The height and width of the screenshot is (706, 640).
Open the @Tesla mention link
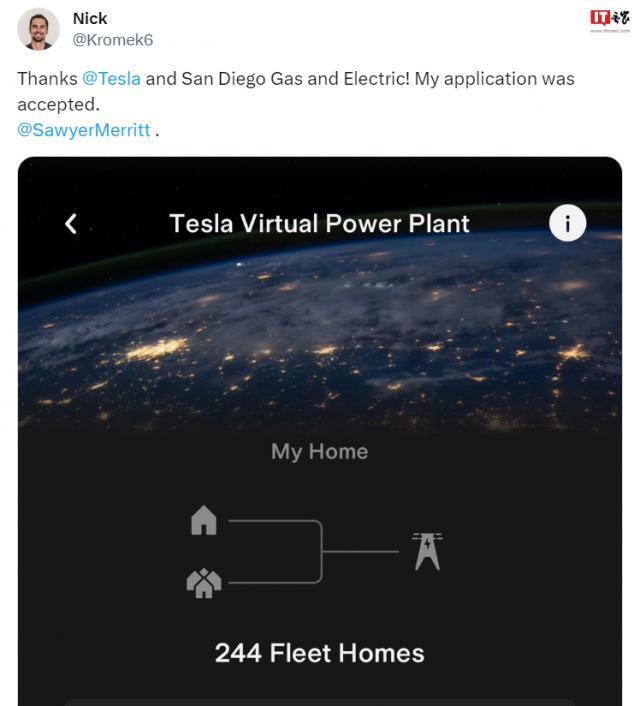pos(111,78)
